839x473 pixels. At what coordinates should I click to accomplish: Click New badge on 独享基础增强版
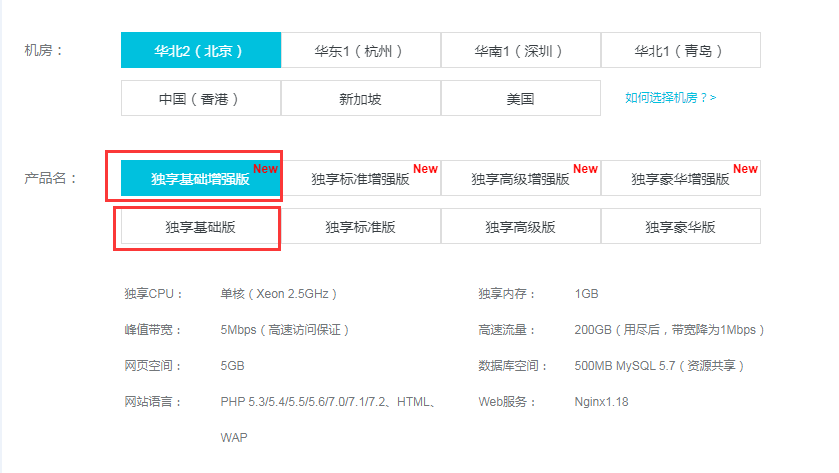click(x=265, y=169)
